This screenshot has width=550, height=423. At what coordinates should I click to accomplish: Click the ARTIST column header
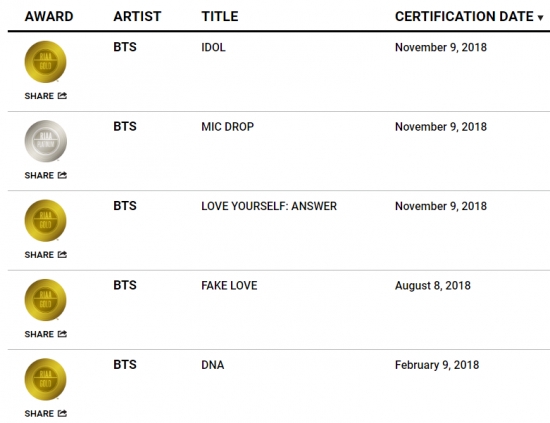137,16
